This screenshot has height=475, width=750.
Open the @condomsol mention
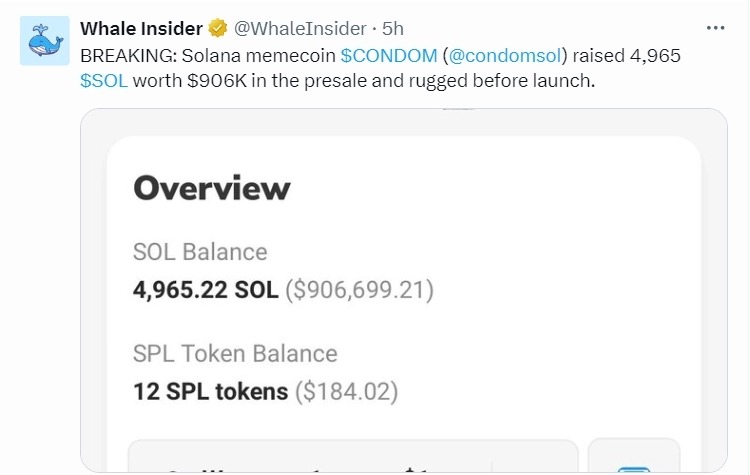pos(506,55)
